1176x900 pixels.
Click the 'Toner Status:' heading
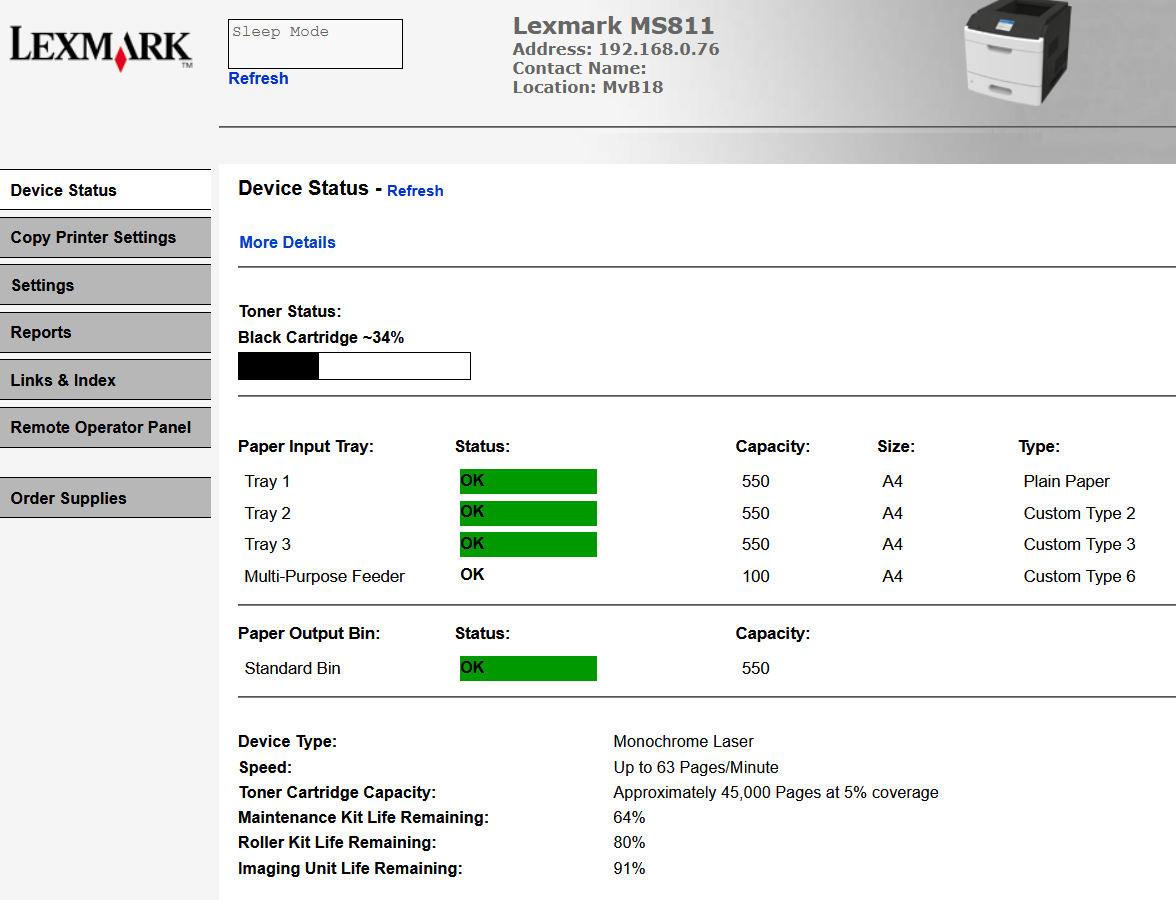pyautogui.click(x=290, y=311)
